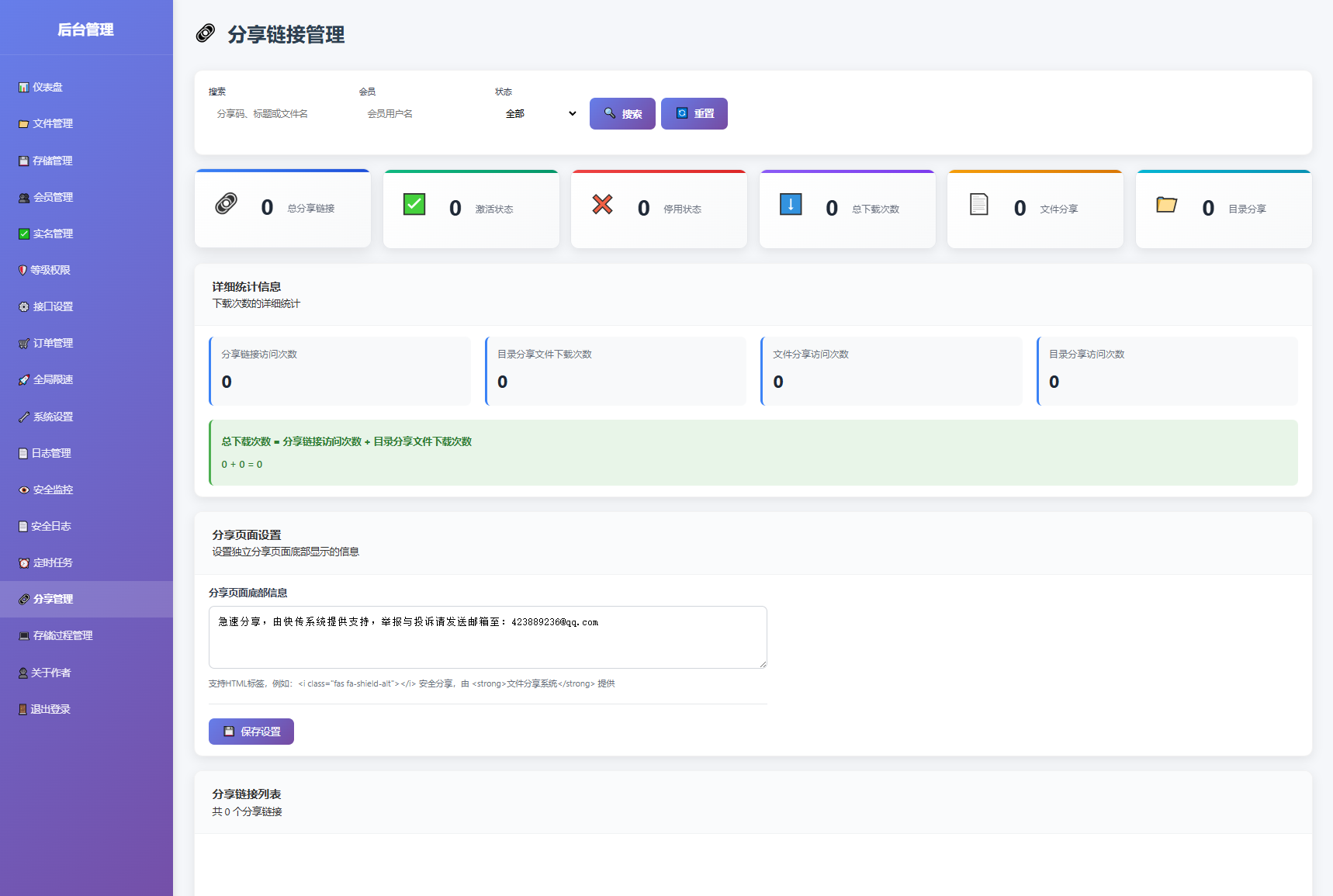Click 保存设置 to save share page settings
This screenshot has width=1333, height=896.
pos(251,731)
